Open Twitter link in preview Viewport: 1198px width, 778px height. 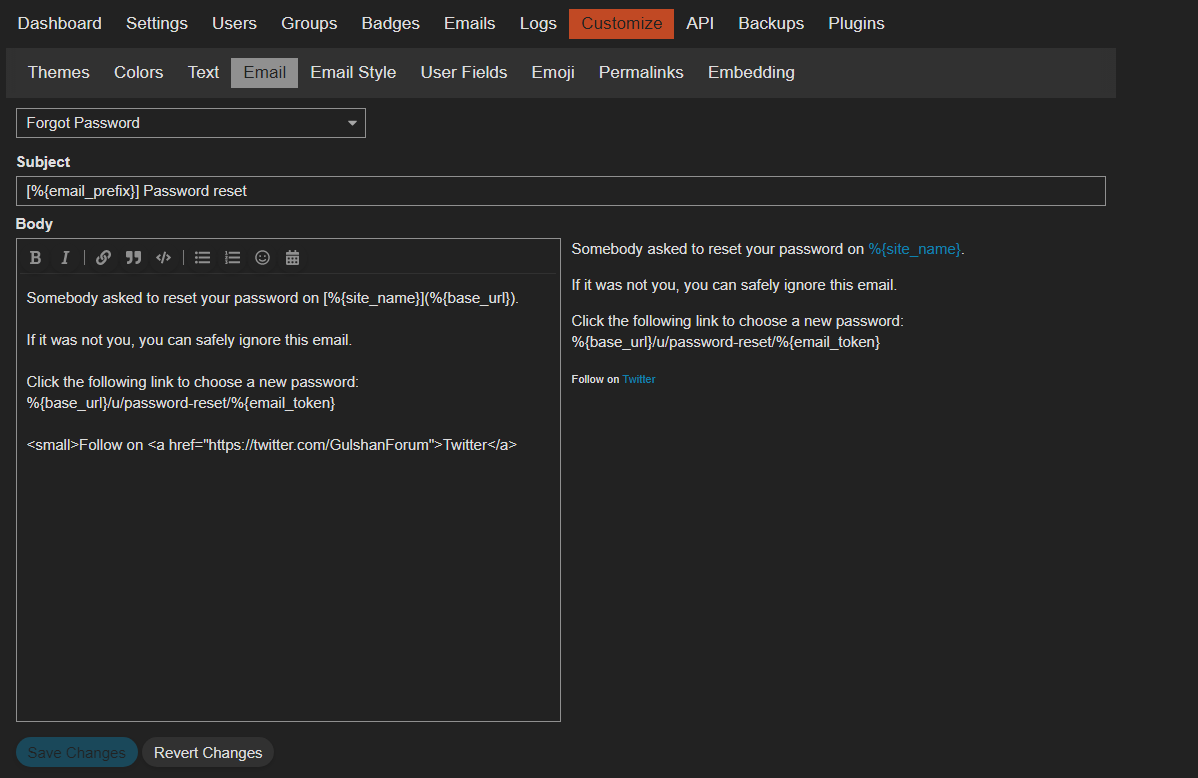coord(639,379)
